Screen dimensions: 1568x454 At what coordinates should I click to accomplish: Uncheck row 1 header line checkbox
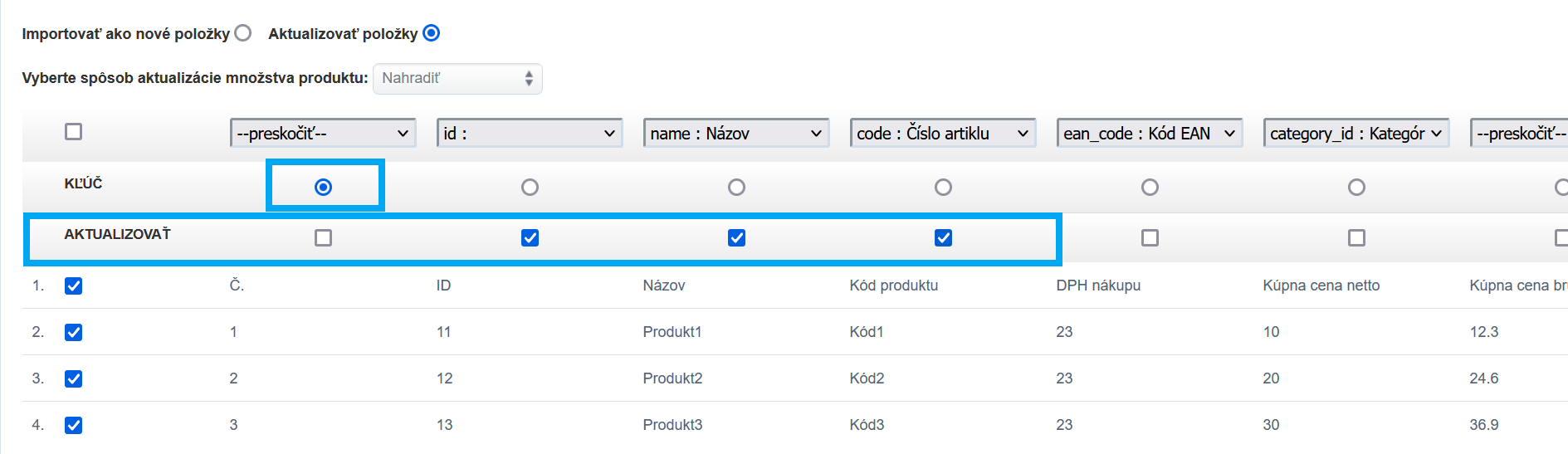click(x=74, y=286)
